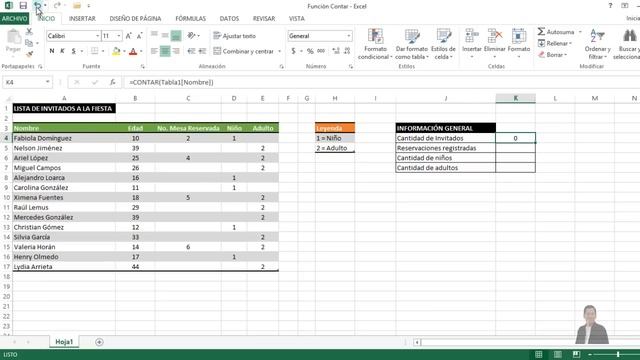Click the Redo arrow icon
Image resolution: width=640 pixels, height=360 pixels.
[x=57, y=6]
